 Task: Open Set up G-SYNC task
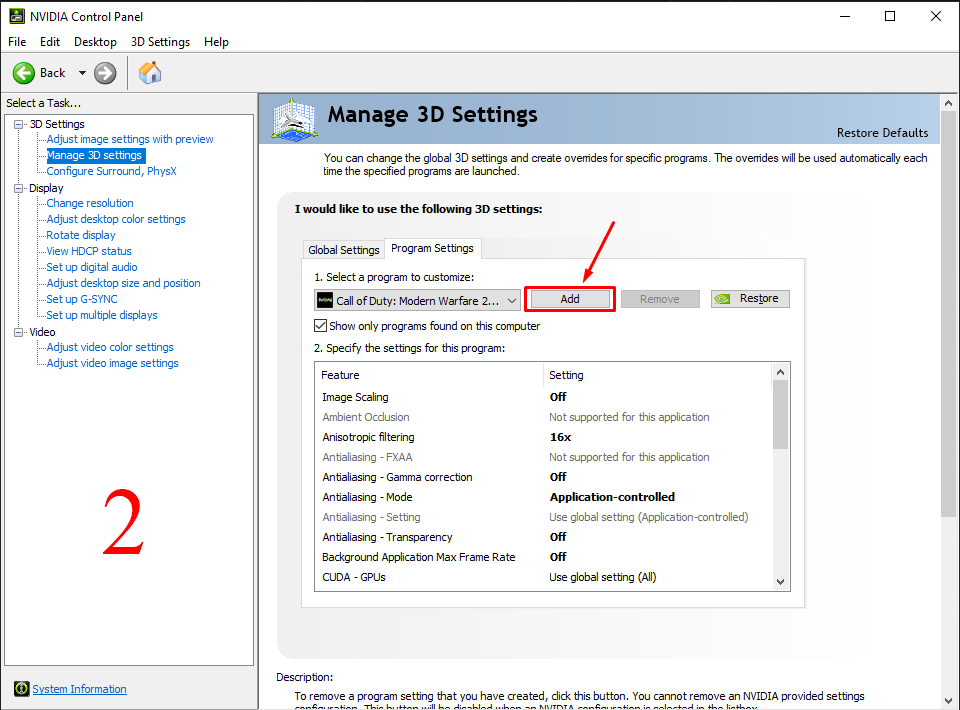(82, 299)
